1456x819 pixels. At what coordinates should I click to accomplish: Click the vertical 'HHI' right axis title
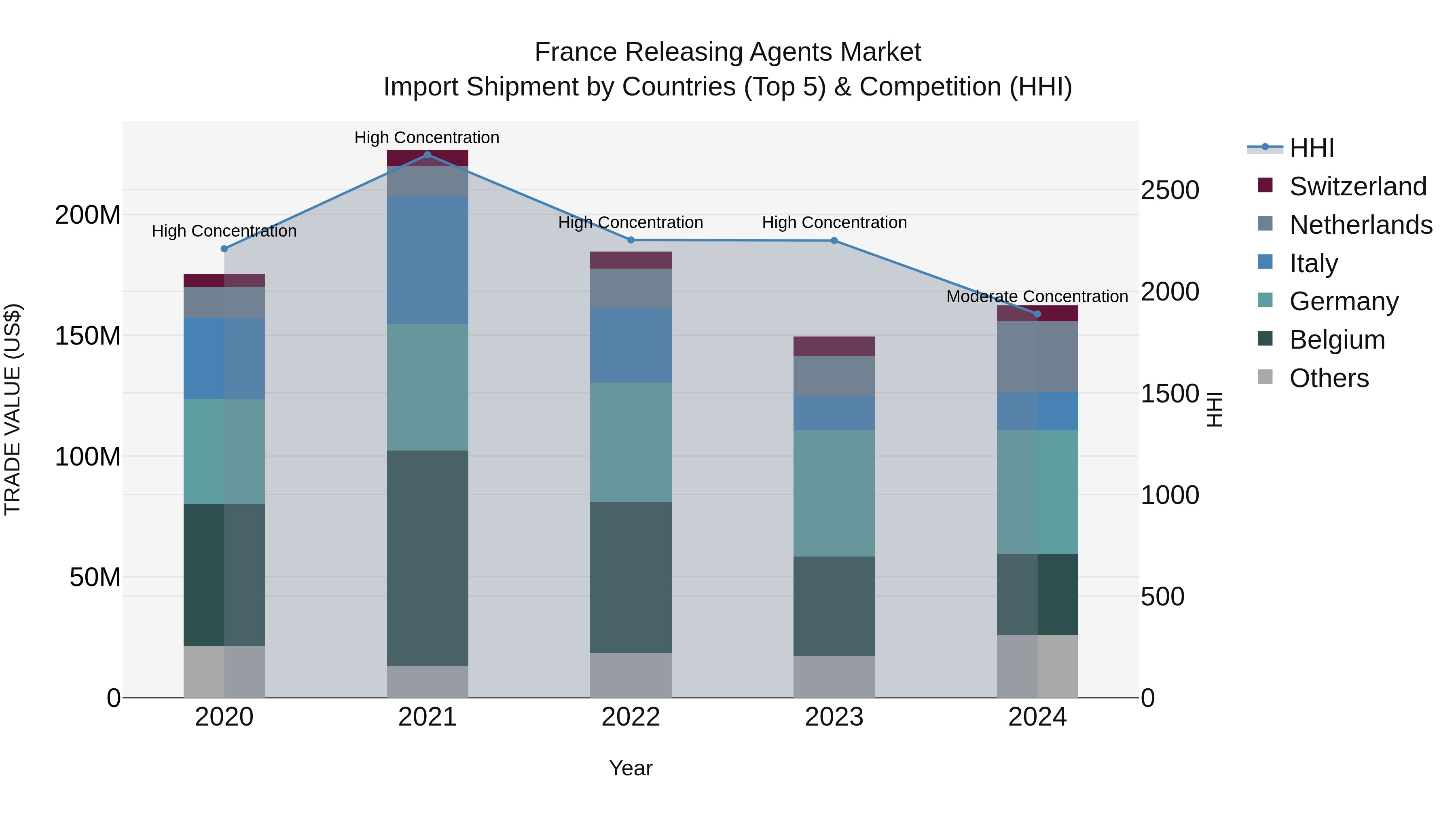click(1214, 409)
